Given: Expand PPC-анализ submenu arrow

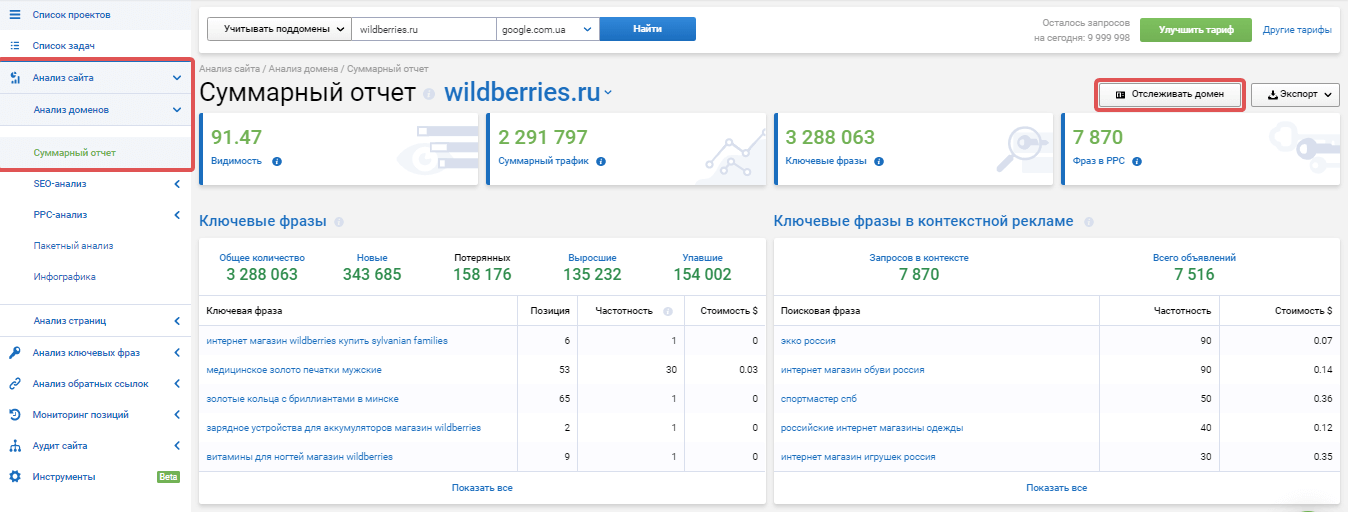Looking at the screenshot, I should pos(177,215).
